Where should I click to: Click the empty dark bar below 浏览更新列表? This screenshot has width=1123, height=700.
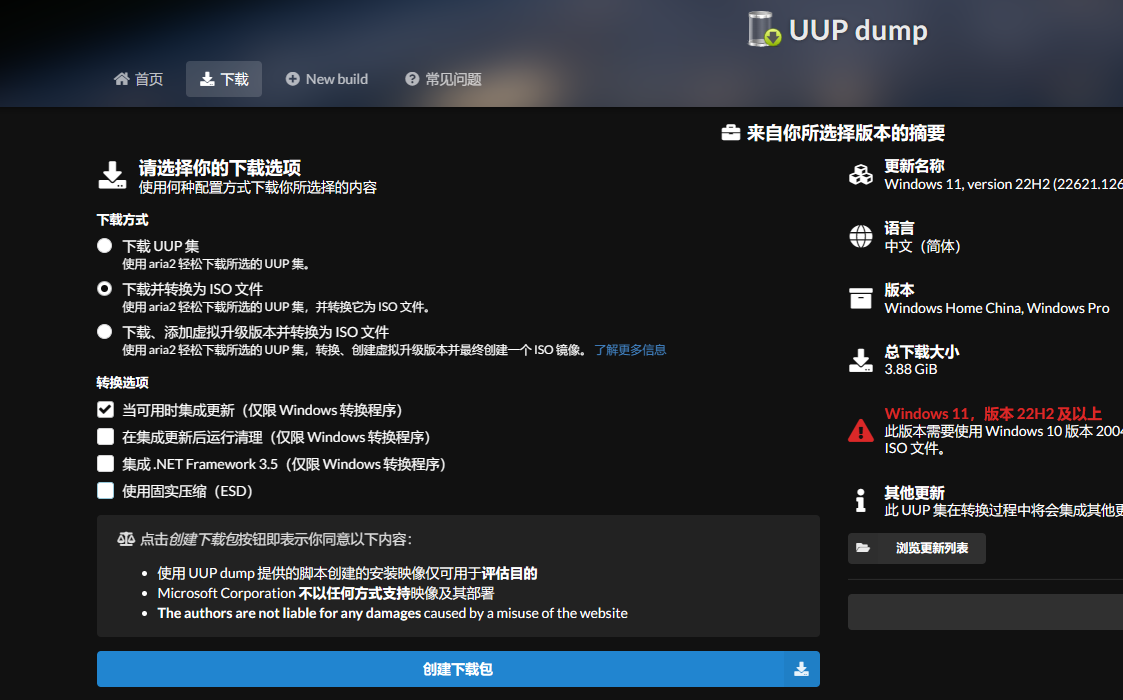coord(985,612)
